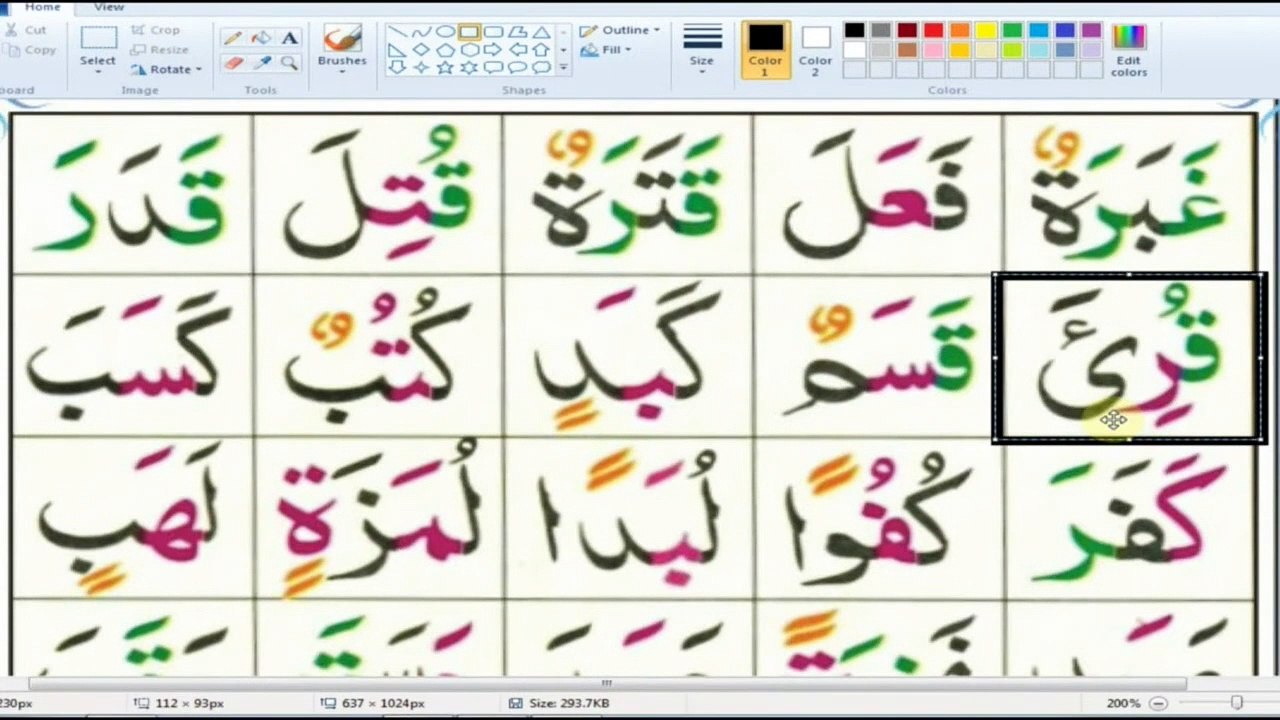1280x720 pixels.
Task: Choose the Hexagon shape
Action: pos(469,49)
